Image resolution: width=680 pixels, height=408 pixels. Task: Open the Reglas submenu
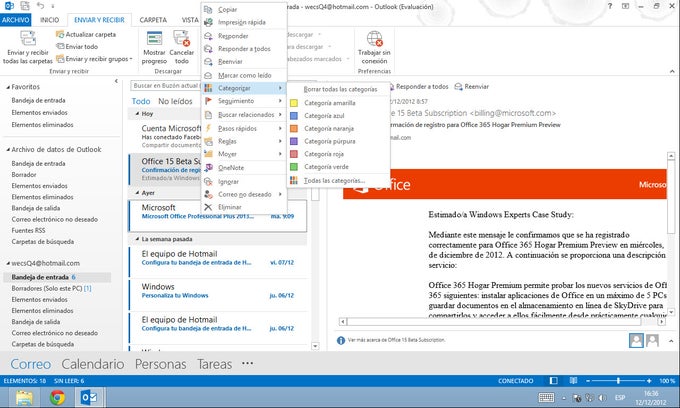(244, 141)
